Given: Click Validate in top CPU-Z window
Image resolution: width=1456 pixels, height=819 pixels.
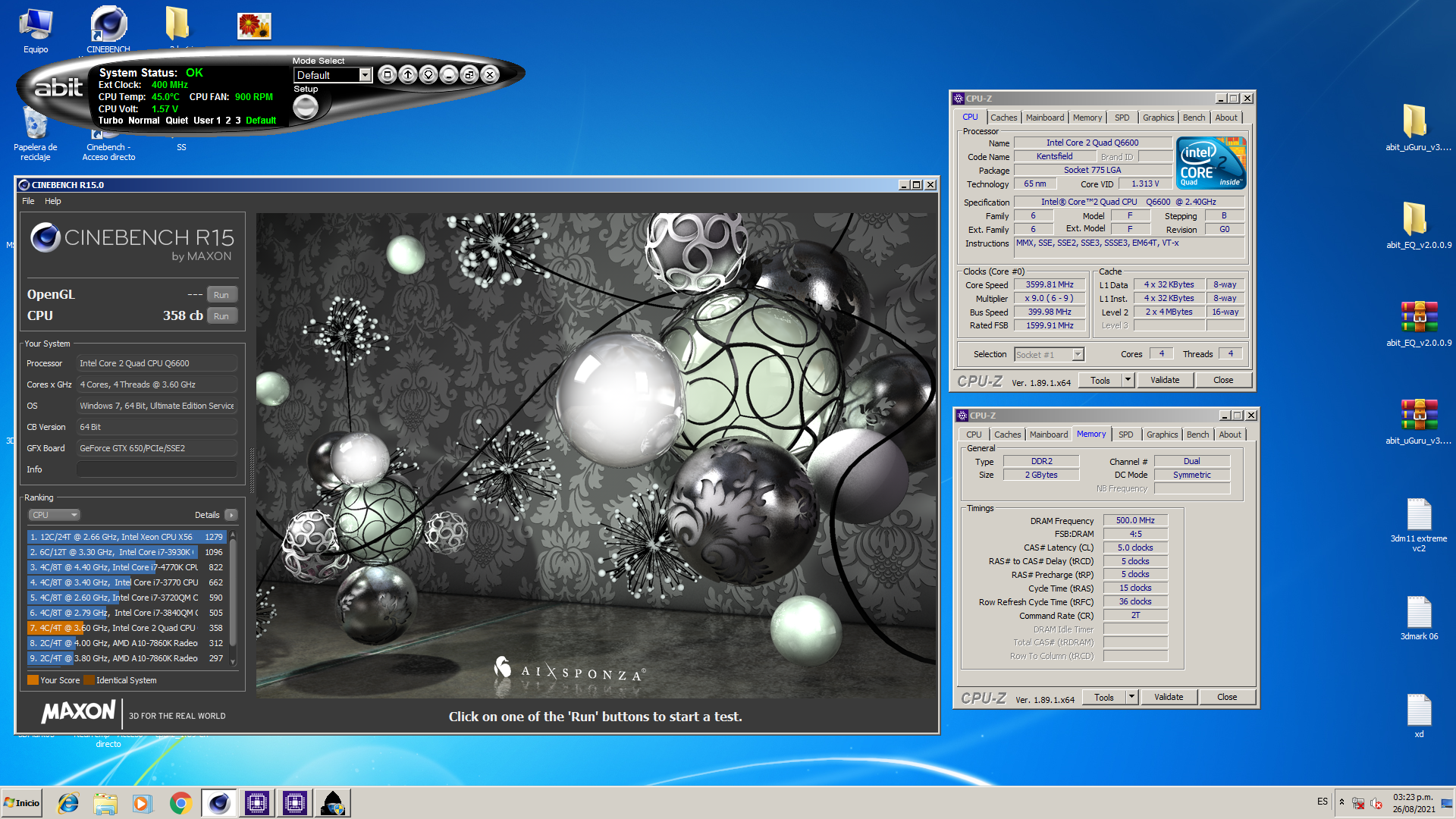Looking at the screenshot, I should [1165, 381].
